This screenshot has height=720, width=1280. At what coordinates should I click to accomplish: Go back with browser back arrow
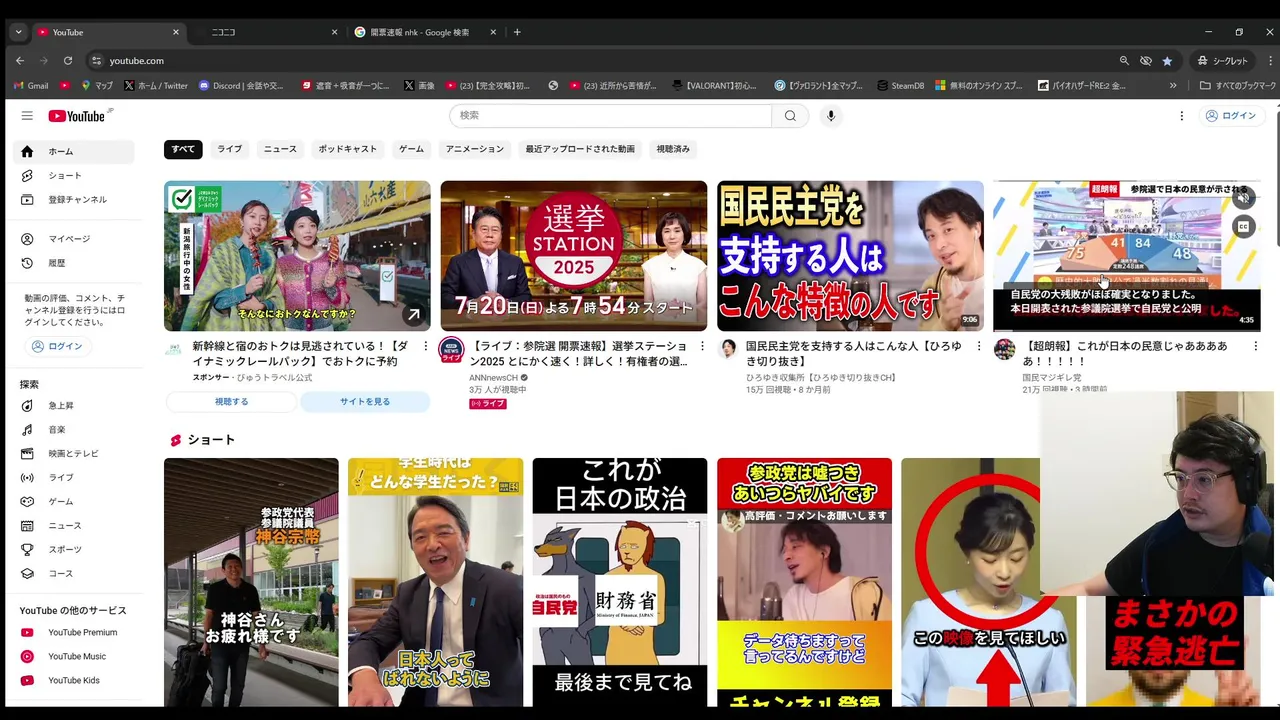click(x=20, y=61)
